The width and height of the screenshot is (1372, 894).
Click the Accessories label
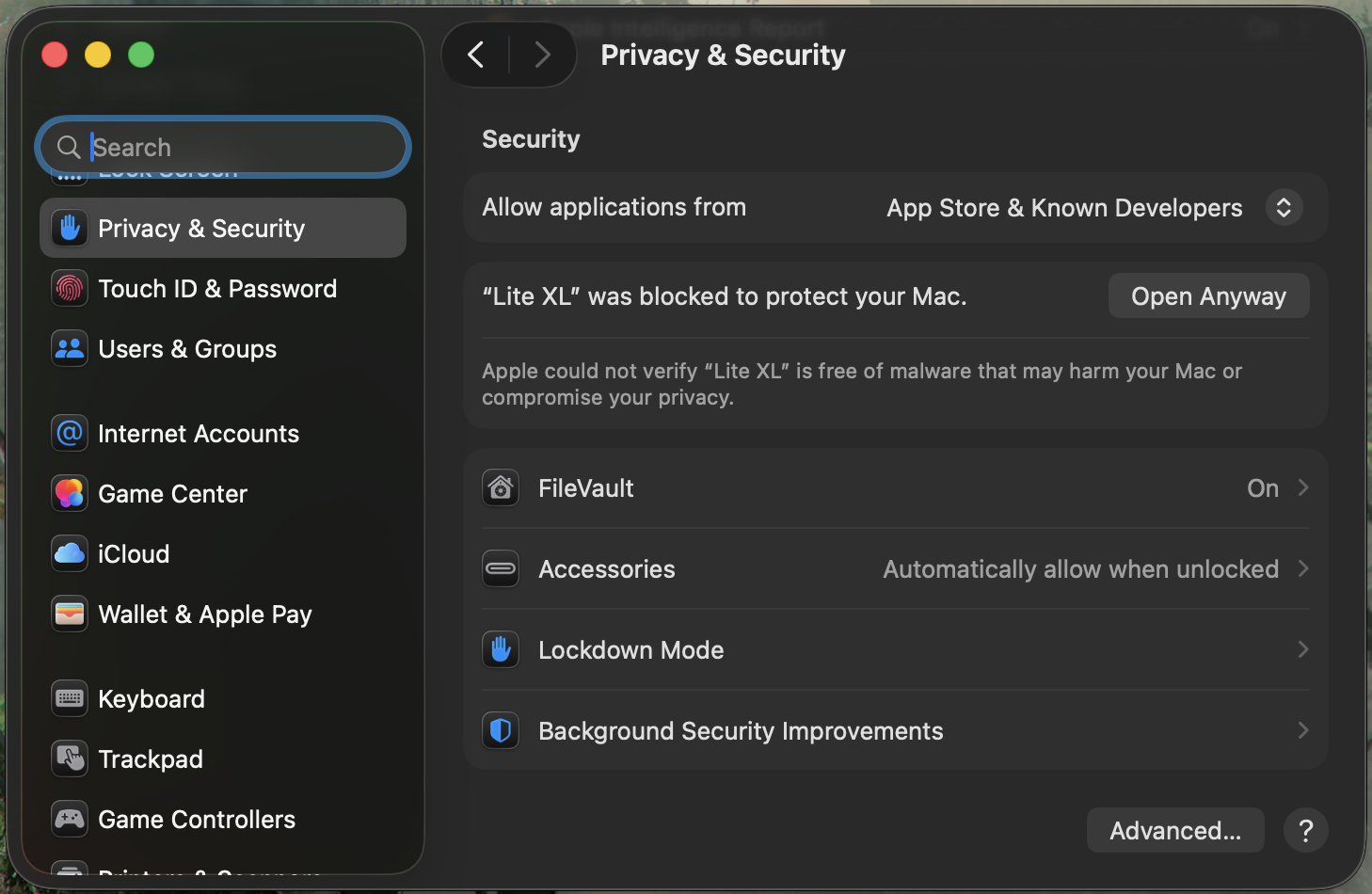pyautogui.click(x=606, y=568)
